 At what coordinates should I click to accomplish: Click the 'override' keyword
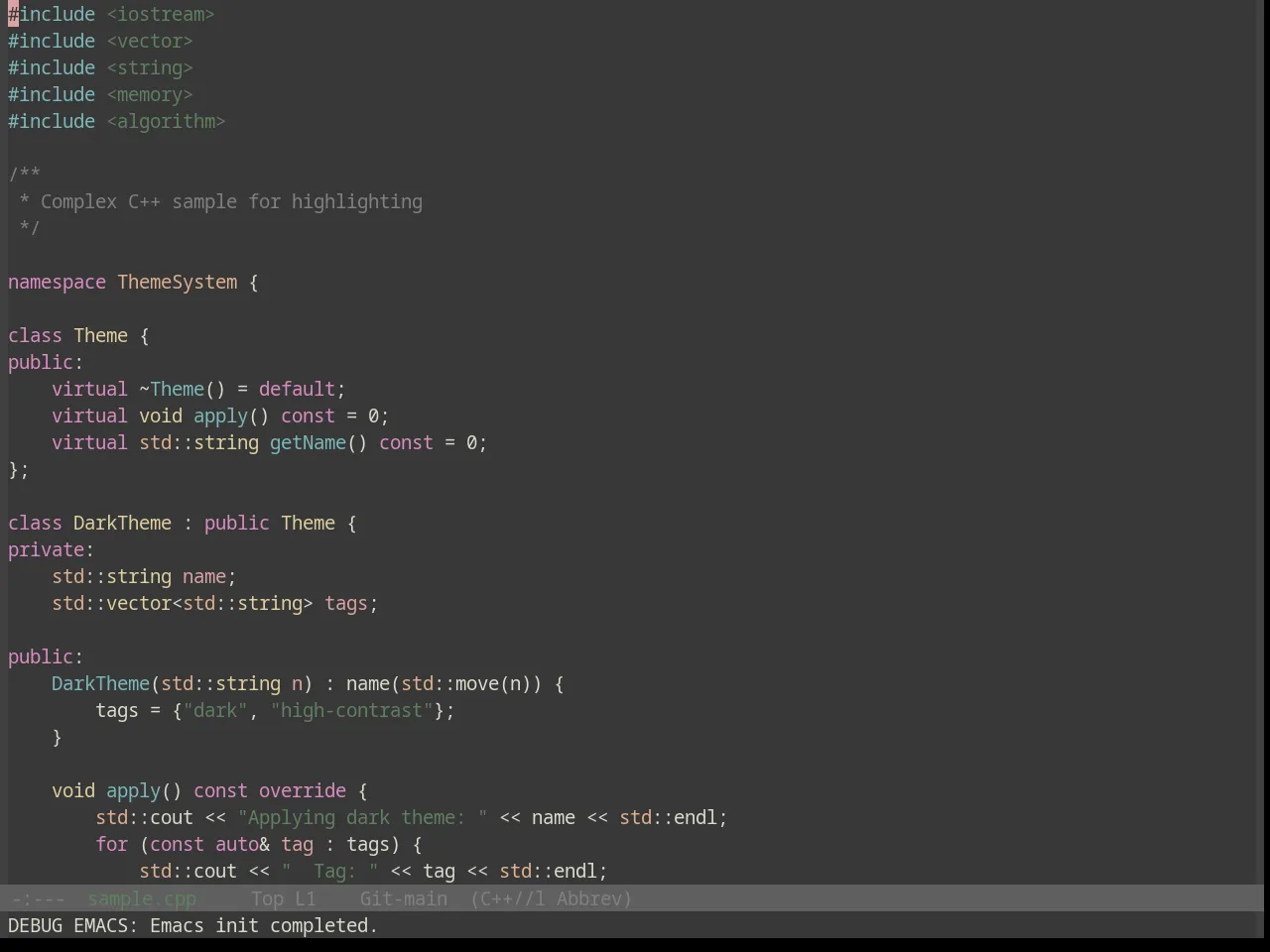click(302, 790)
